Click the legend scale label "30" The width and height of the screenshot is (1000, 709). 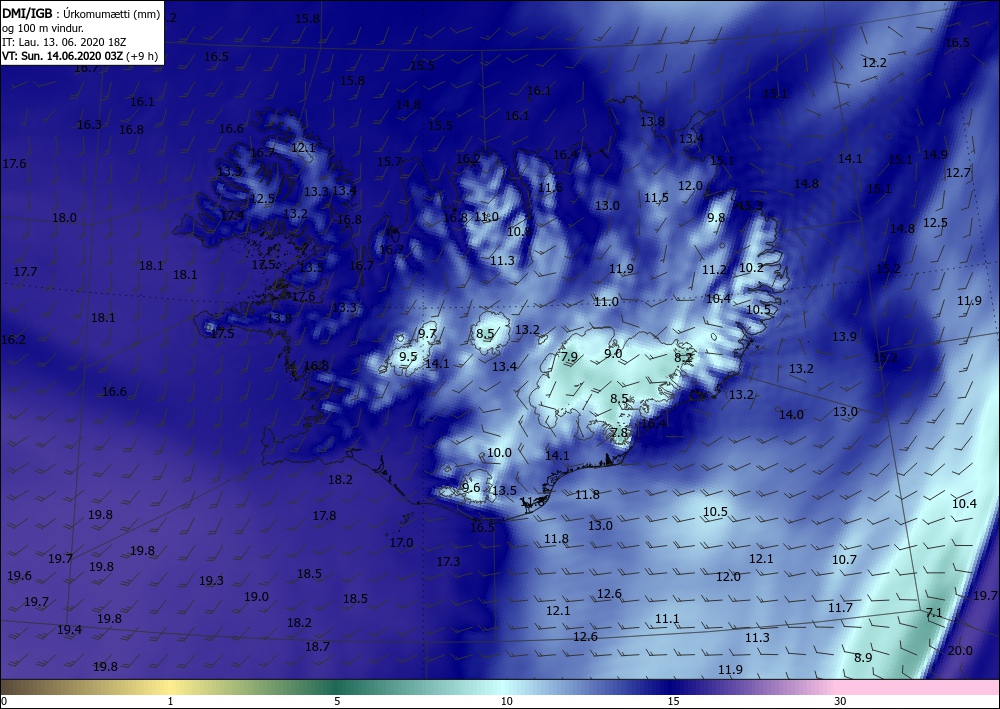[840, 701]
